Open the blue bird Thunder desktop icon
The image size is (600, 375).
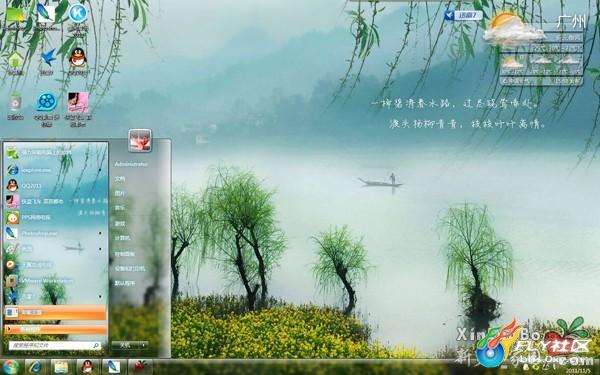[x=47, y=57]
